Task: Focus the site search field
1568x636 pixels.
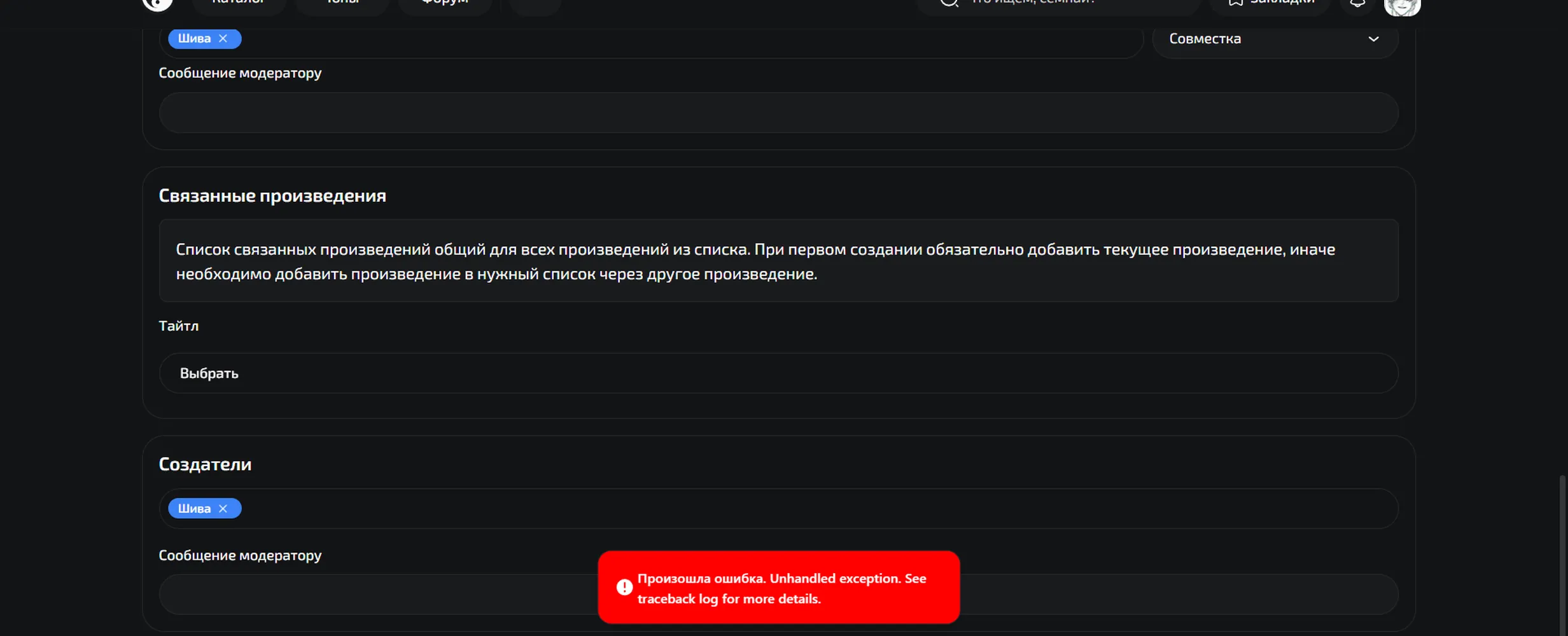Action: [1058, 3]
